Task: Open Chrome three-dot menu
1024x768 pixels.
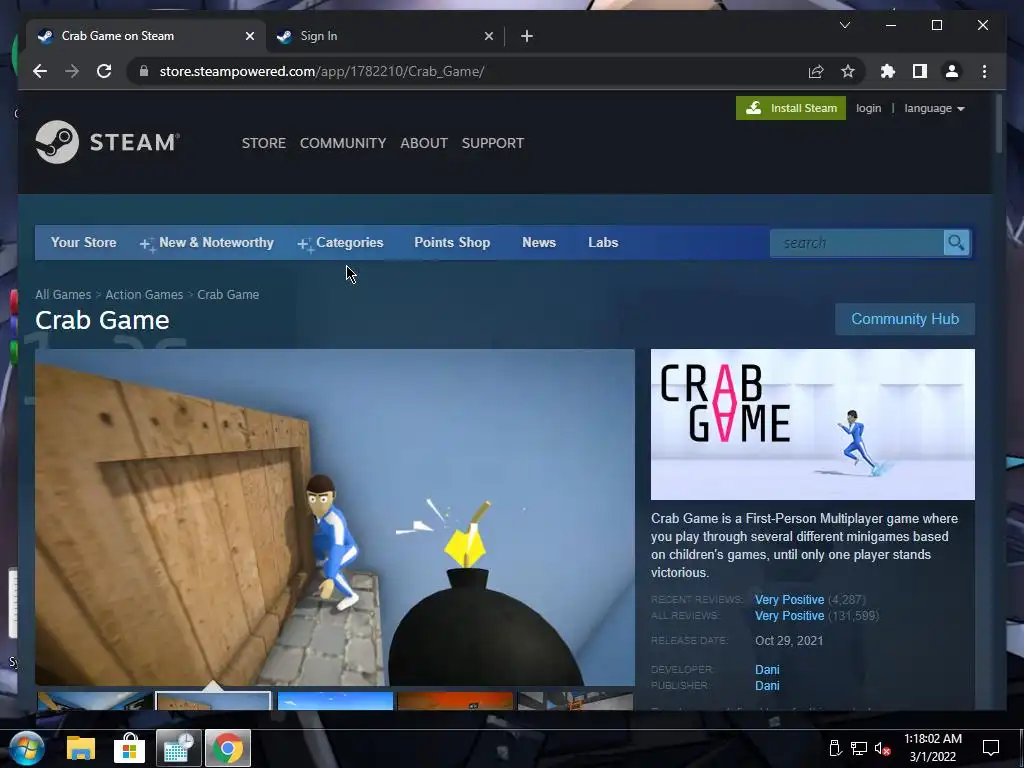Action: pyautogui.click(x=984, y=71)
